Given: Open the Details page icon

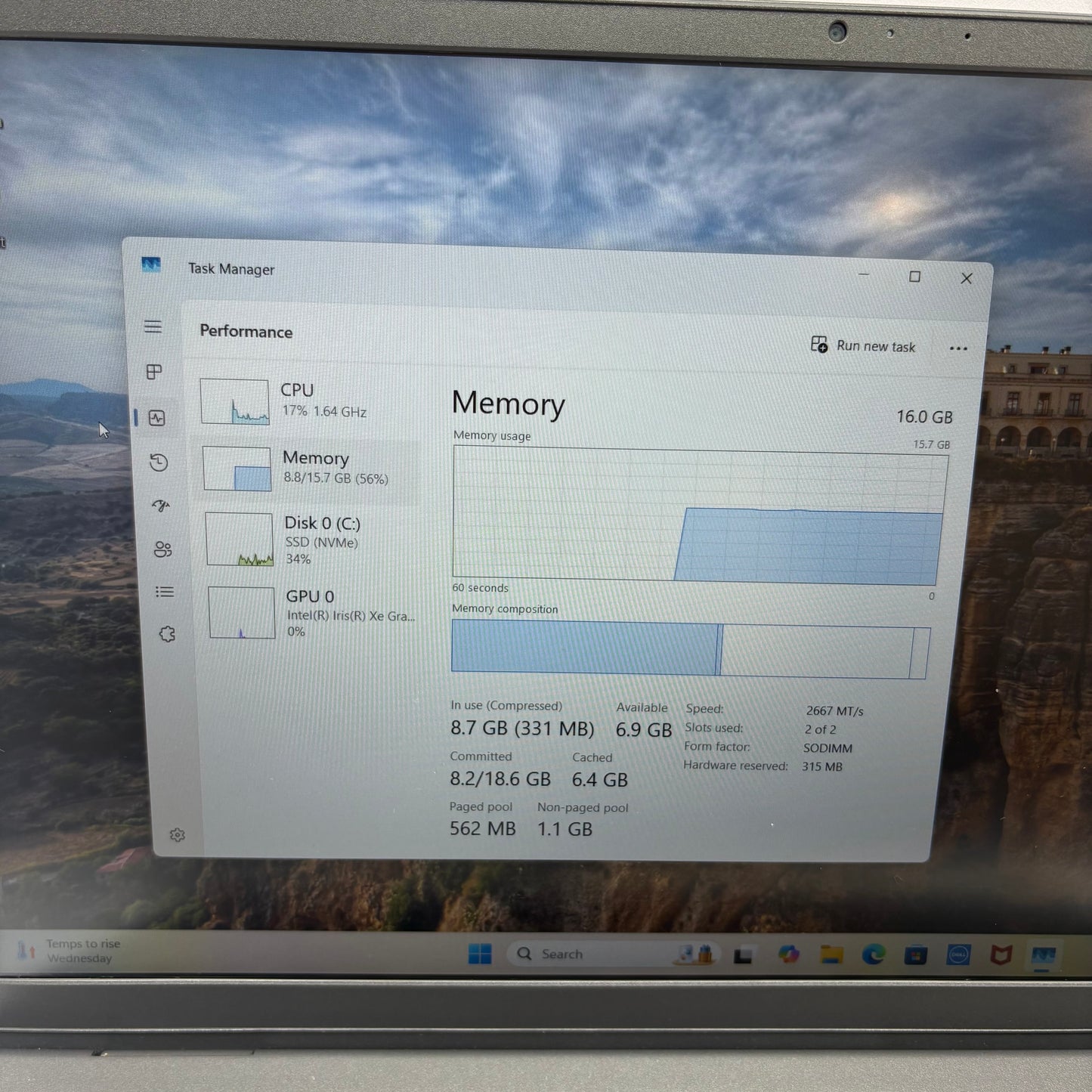Looking at the screenshot, I should tap(165, 592).
